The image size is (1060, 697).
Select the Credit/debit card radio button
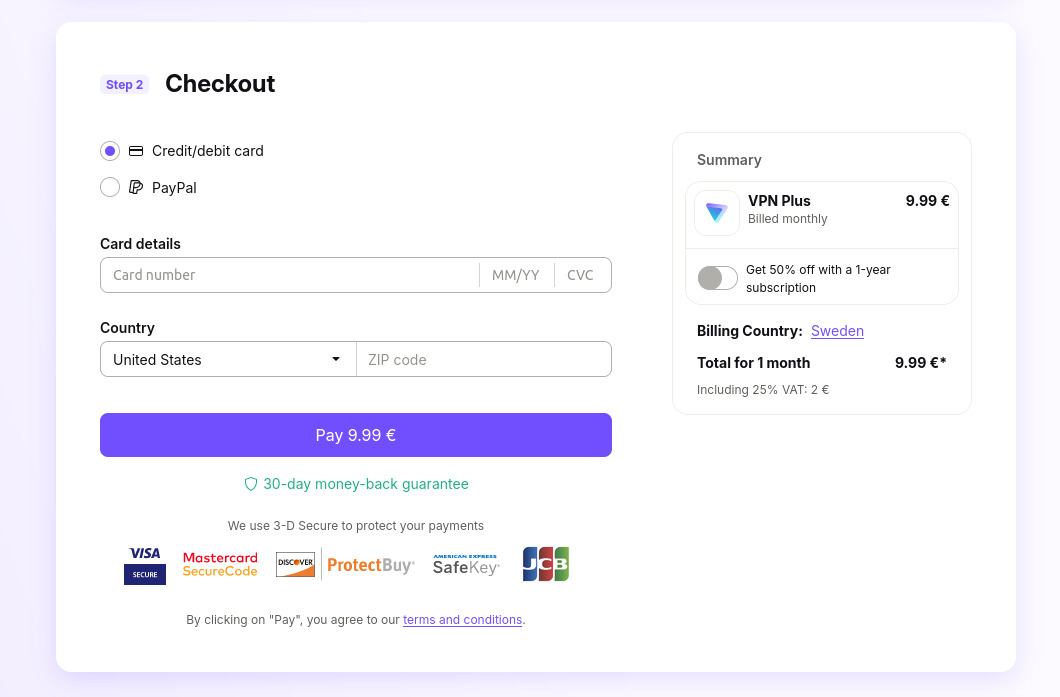(110, 151)
